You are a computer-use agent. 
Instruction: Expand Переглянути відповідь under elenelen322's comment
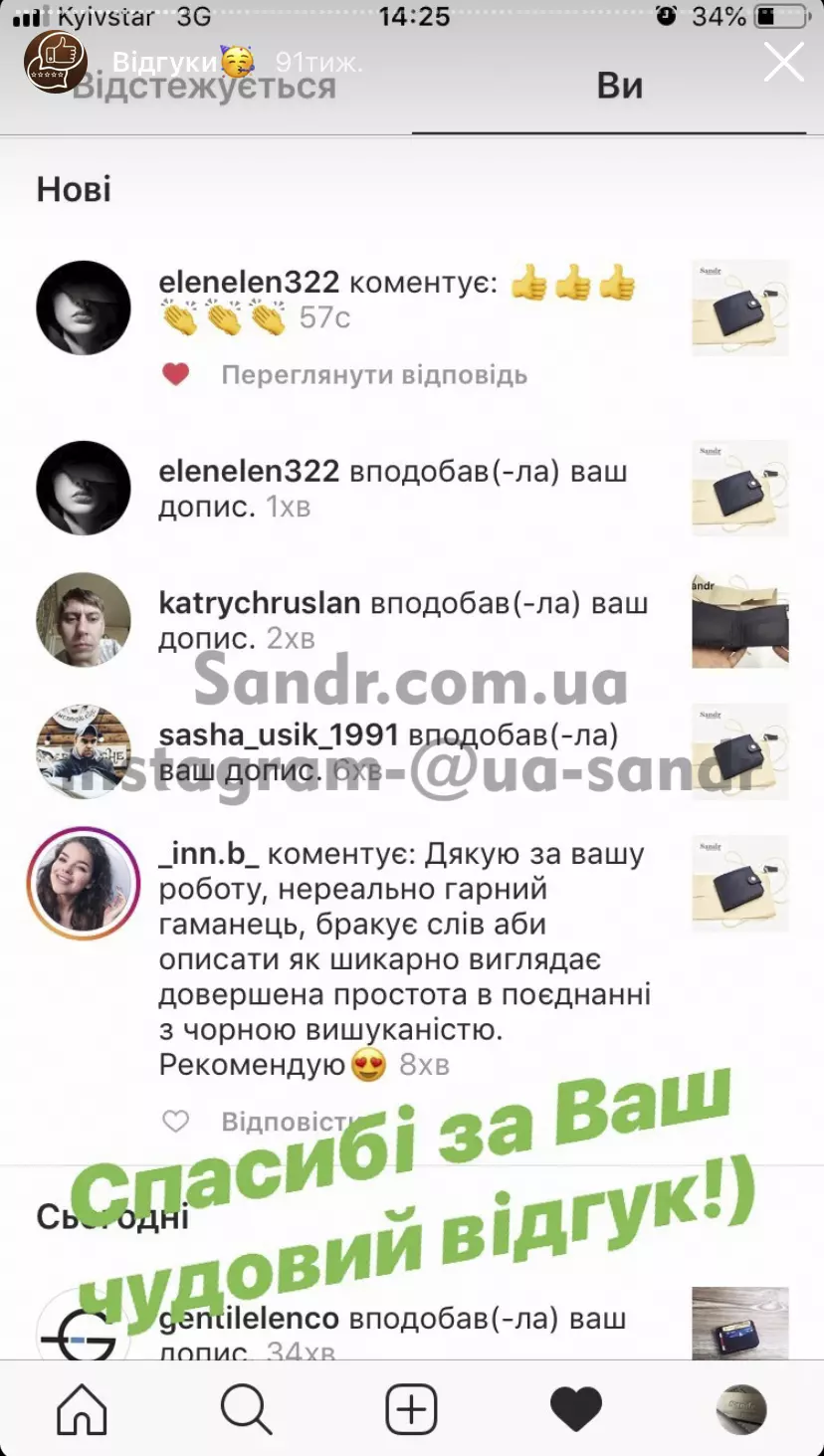pos(374,375)
